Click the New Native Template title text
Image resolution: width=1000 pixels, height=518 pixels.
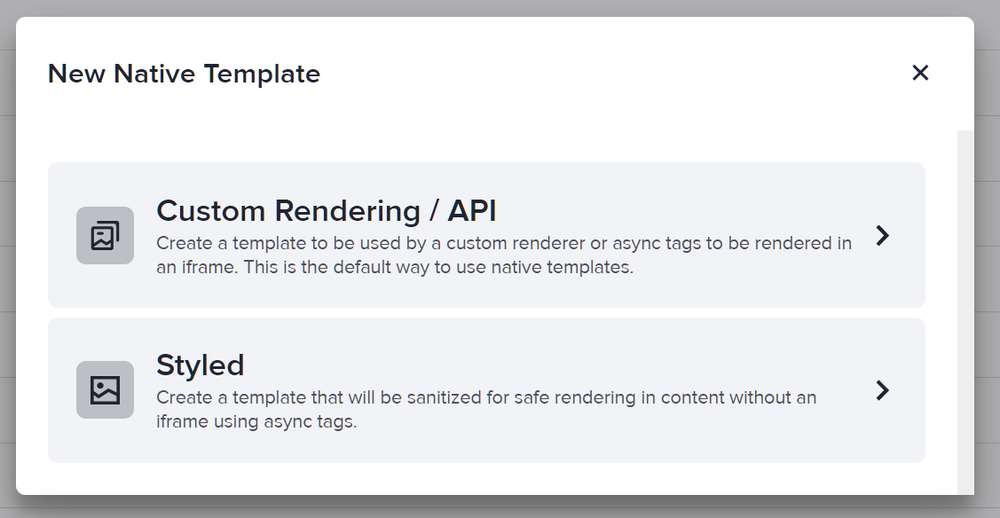tap(184, 73)
